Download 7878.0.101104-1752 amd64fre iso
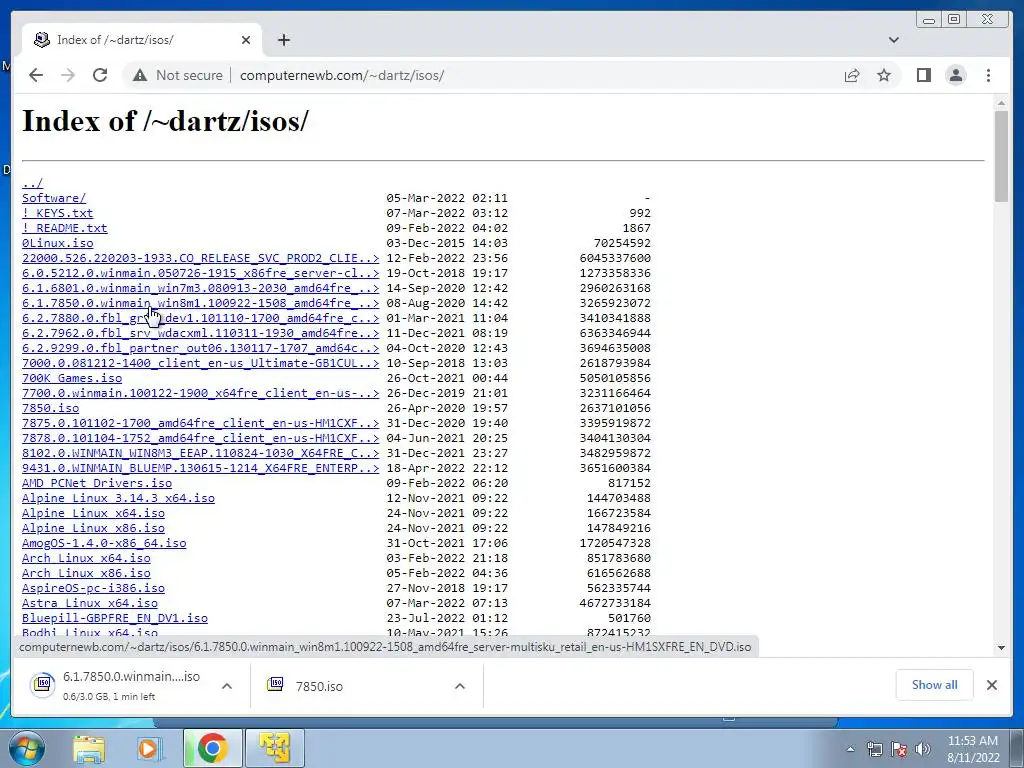The width and height of the screenshot is (1024, 768). click(x=200, y=438)
